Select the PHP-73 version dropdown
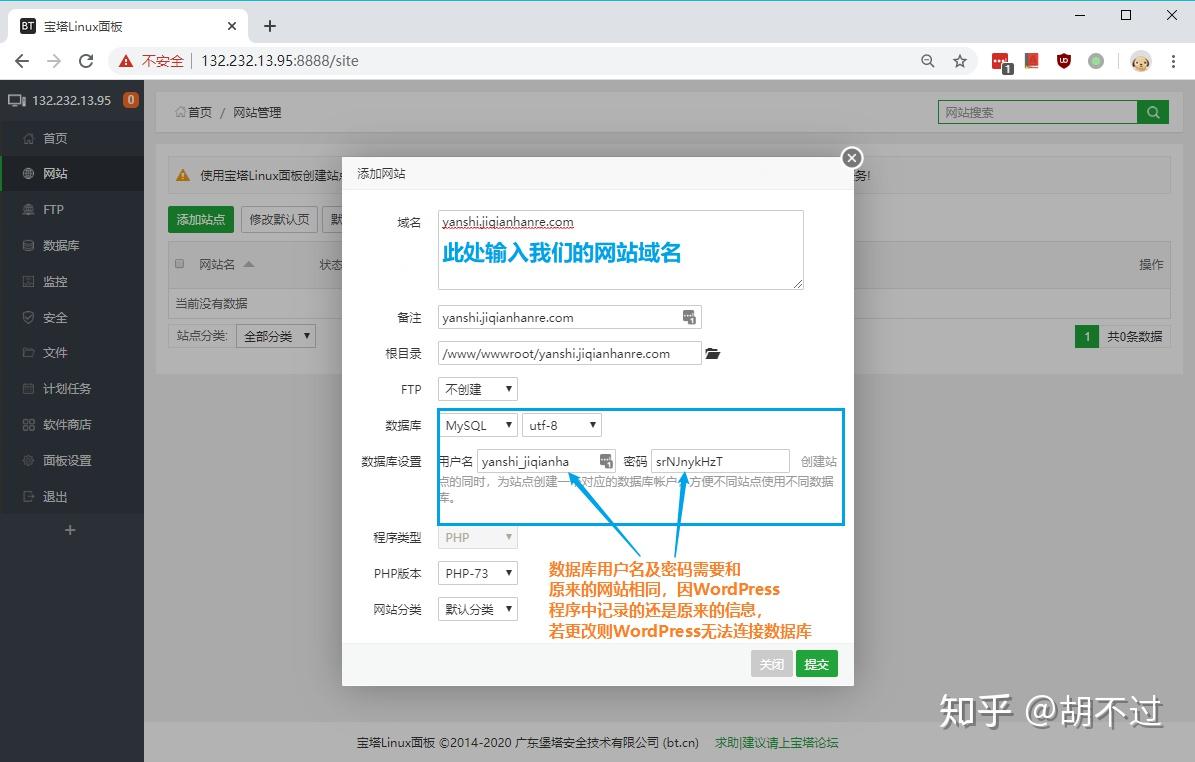The width and height of the screenshot is (1195, 762). click(478, 573)
